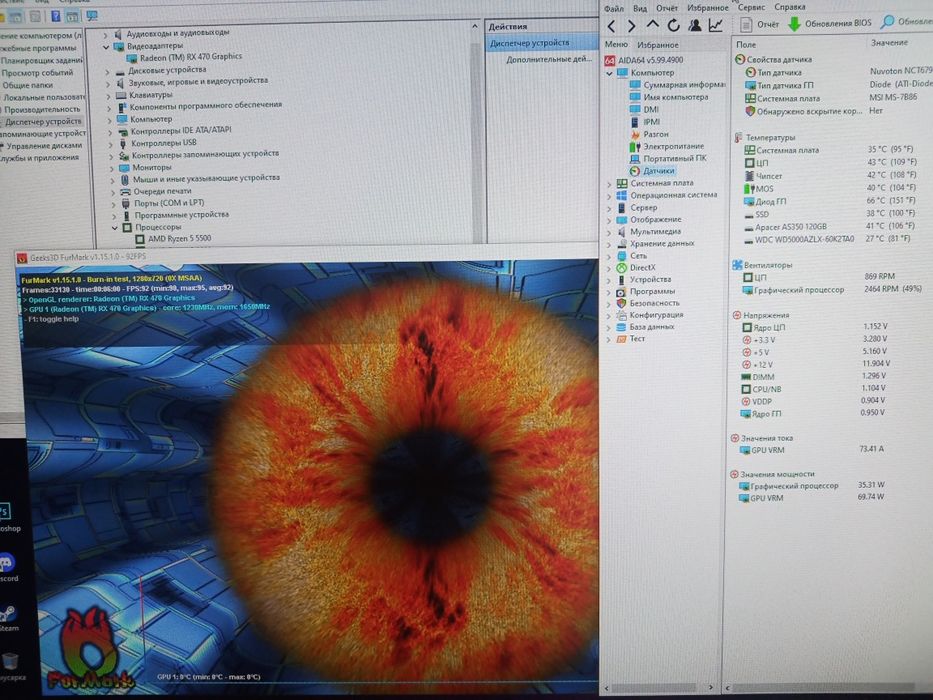Select Датчики item in AIDA64 tree
This screenshot has width=933, height=700.
[652, 170]
